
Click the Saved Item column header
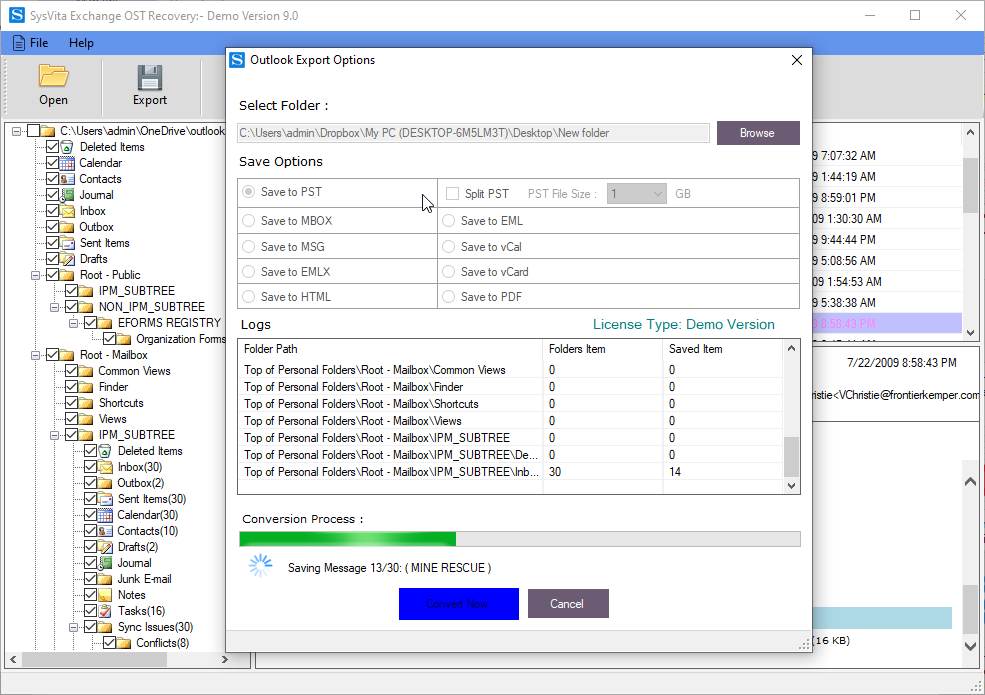(722, 349)
